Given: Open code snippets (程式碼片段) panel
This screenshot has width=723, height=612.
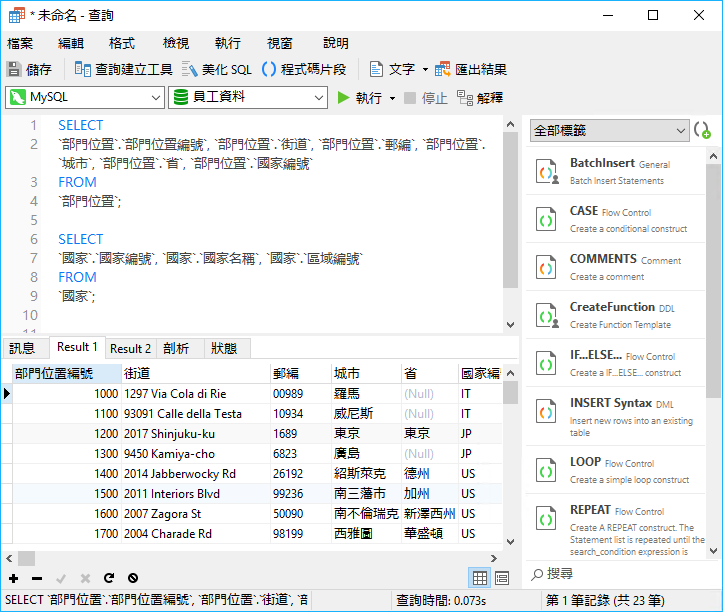Looking at the screenshot, I should (304, 70).
